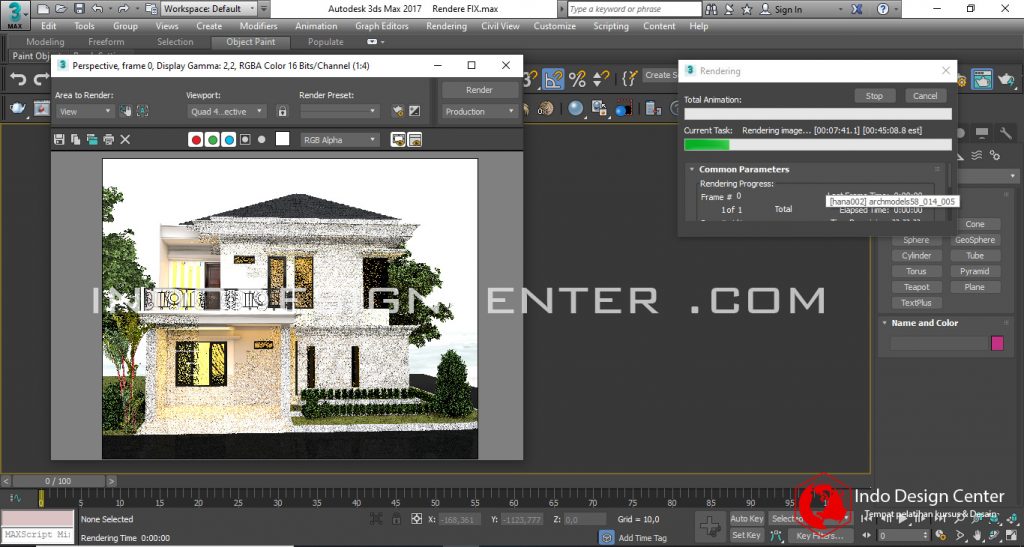
Task: Toggle the Red channel button
Action: tap(195, 140)
